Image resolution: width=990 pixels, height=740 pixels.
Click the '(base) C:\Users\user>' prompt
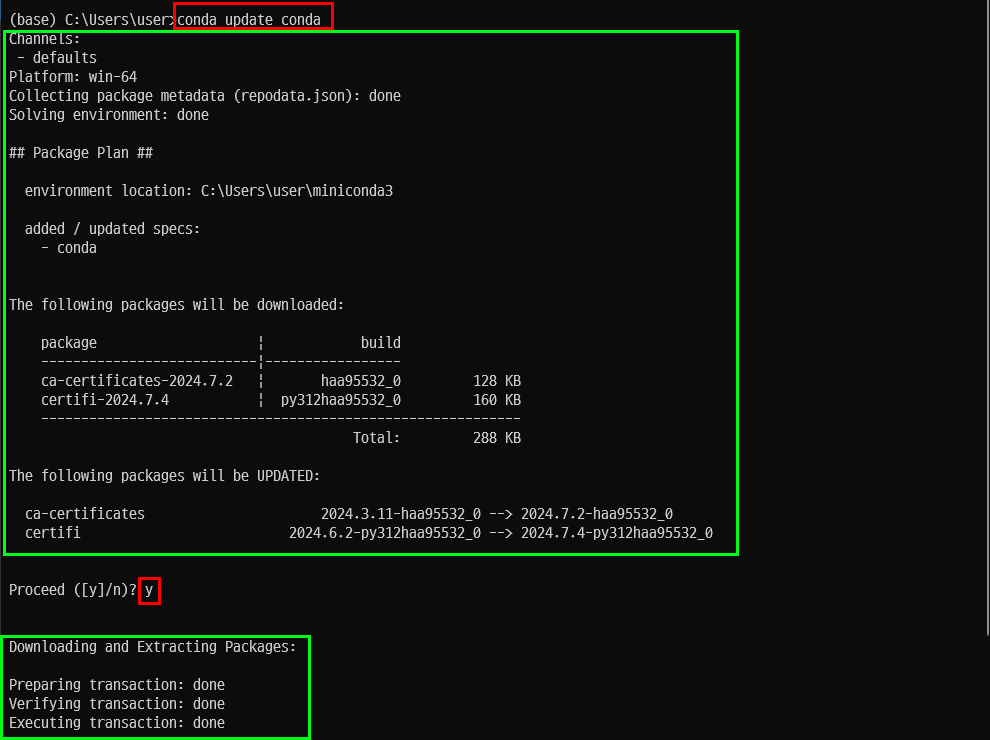pyautogui.click(x=92, y=20)
